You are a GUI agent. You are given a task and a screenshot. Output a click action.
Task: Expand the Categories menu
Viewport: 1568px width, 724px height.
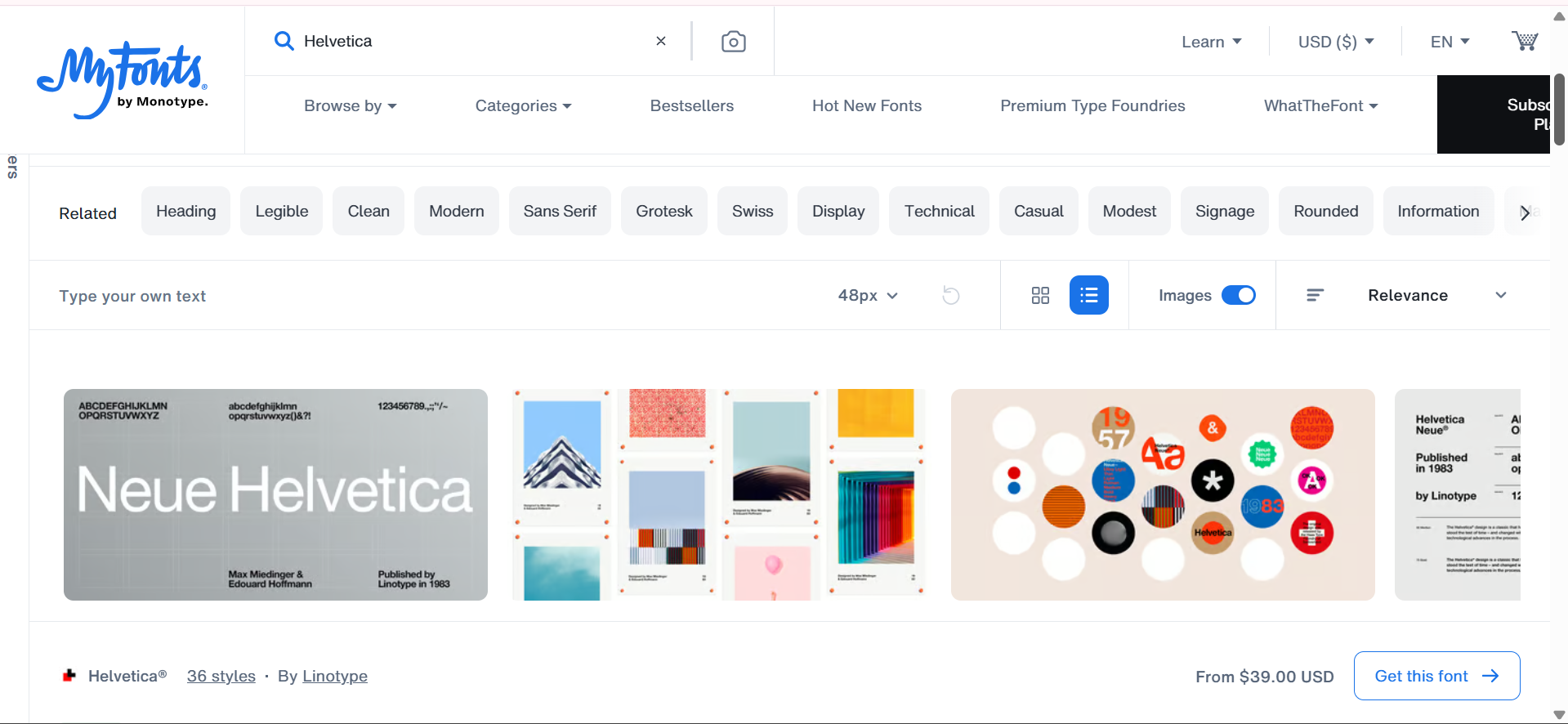pos(524,105)
